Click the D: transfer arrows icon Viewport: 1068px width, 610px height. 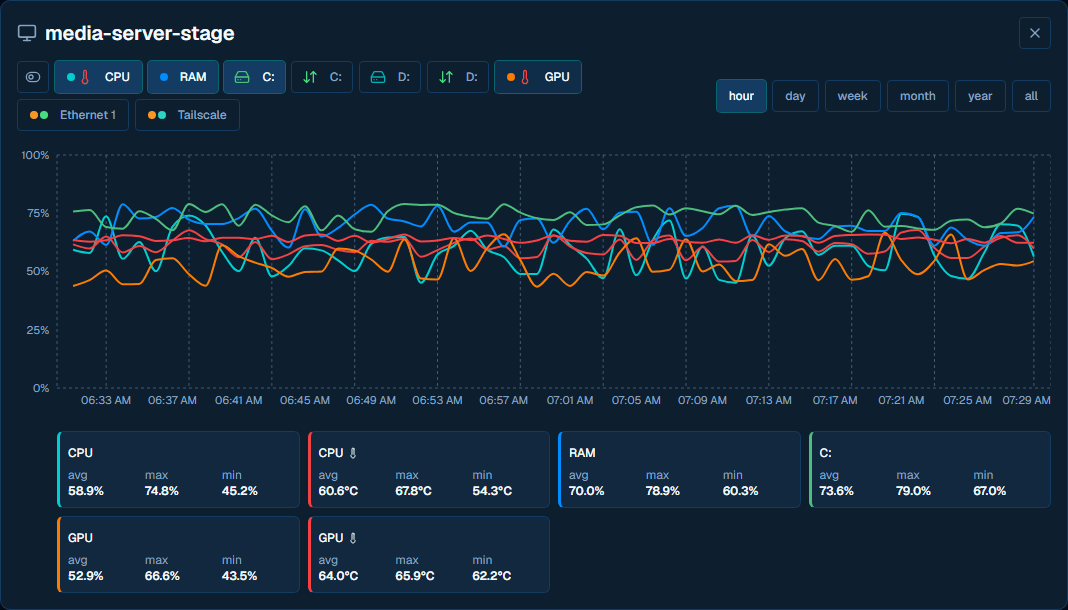[x=446, y=77]
